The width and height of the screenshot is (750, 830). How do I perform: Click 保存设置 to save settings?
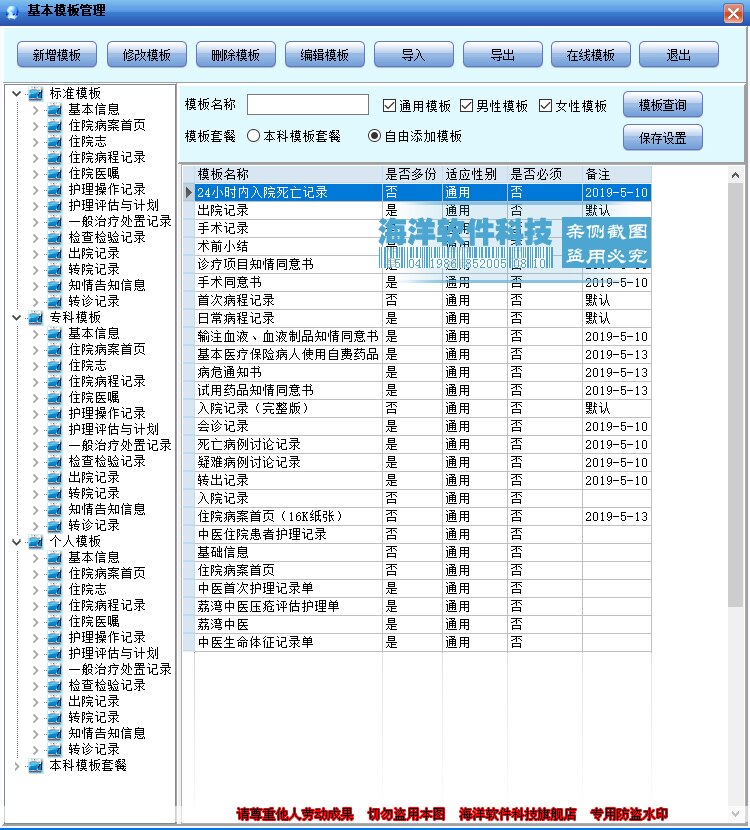[663, 138]
